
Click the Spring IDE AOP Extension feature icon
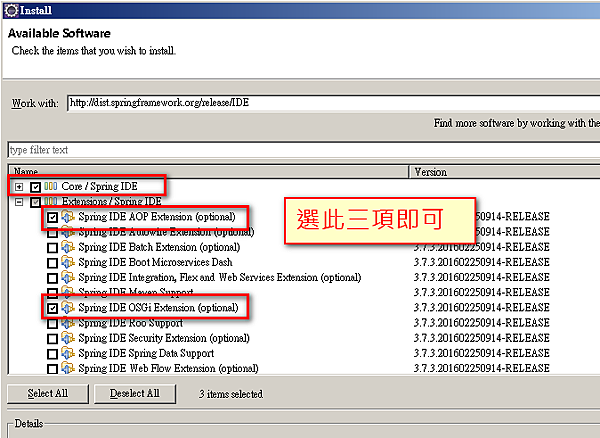coord(68,217)
